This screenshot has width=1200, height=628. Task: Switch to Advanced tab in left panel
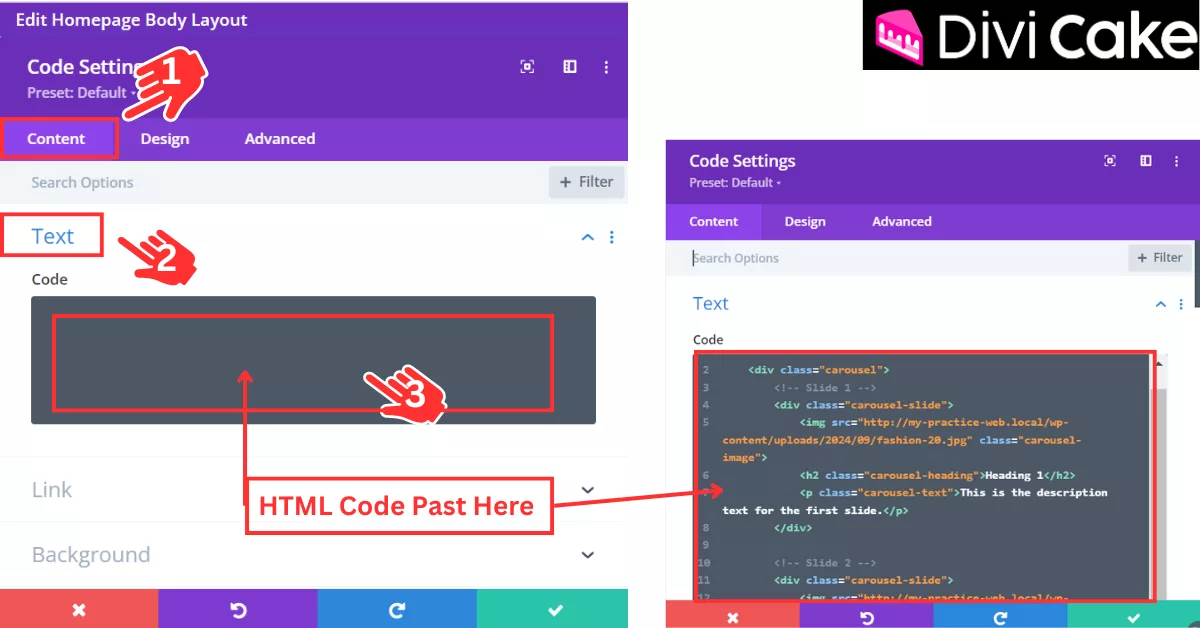point(280,139)
